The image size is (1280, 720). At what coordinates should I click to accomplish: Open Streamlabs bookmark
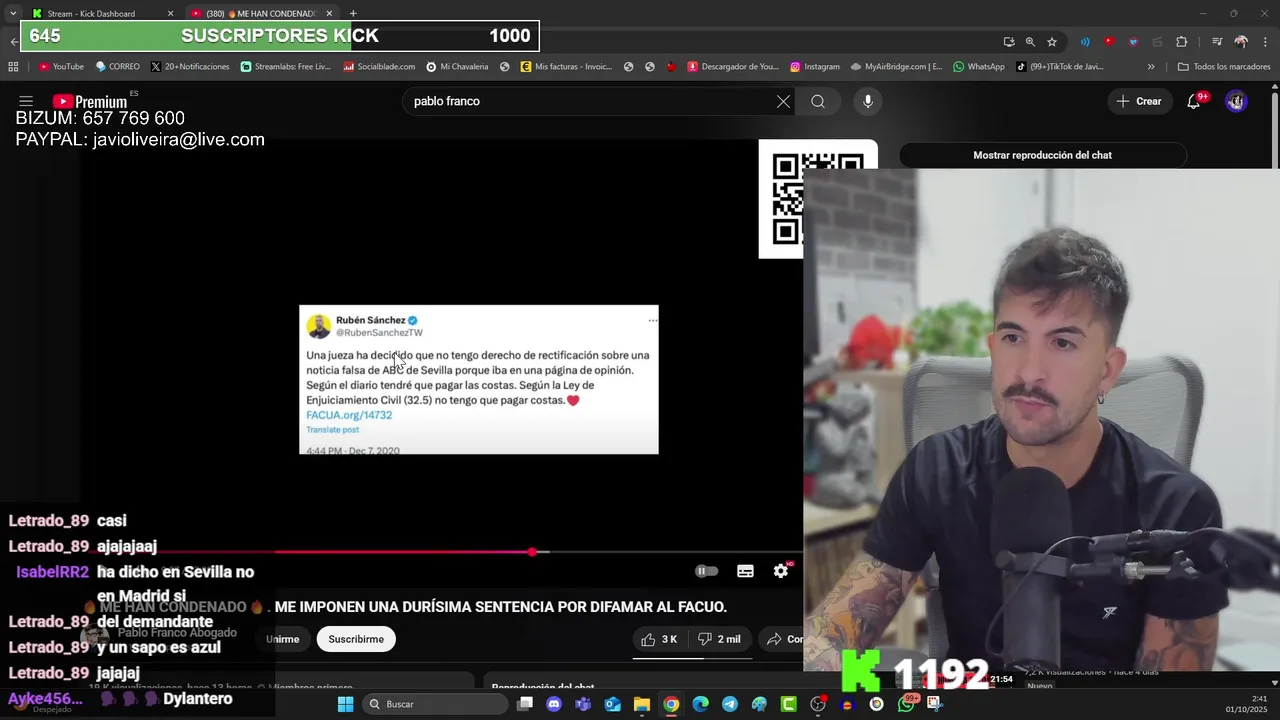tap(286, 67)
